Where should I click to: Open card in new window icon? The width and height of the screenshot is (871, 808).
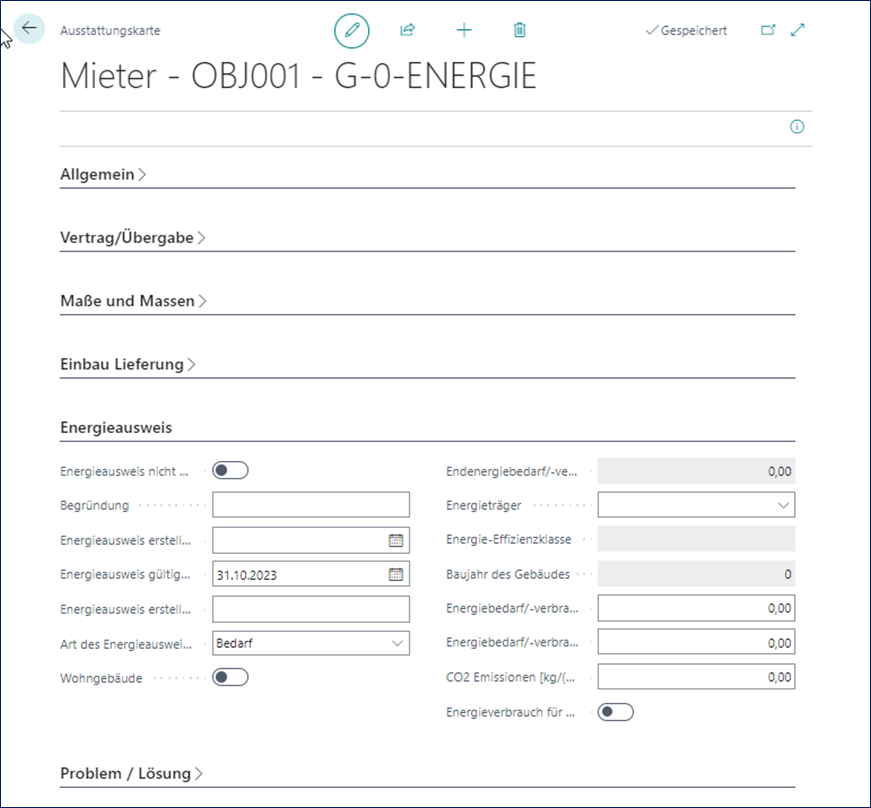click(768, 30)
